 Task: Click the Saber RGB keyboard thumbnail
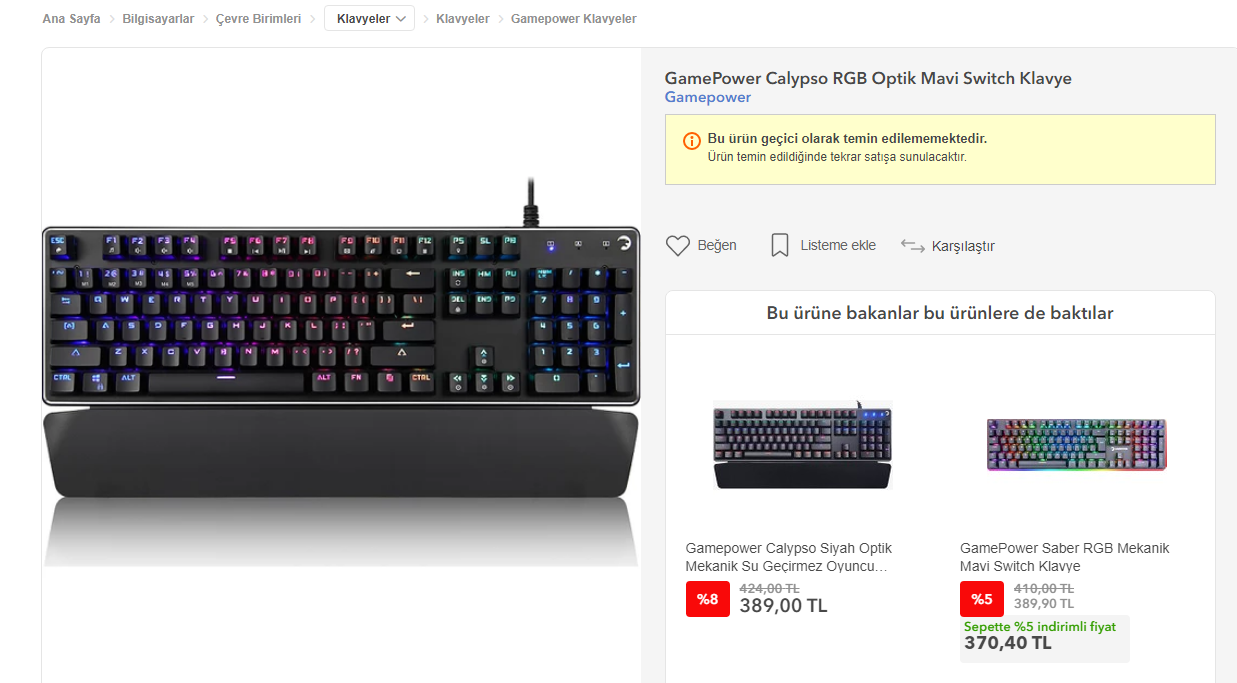1076,445
